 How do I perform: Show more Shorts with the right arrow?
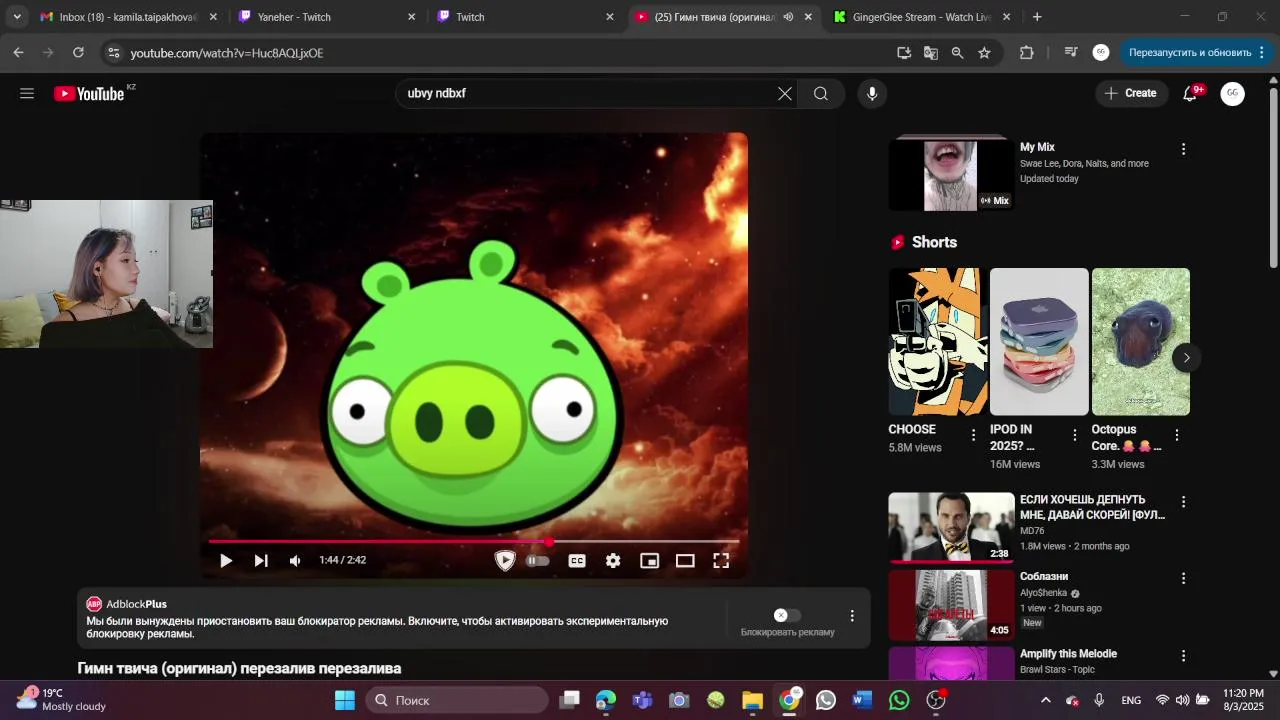pyautogui.click(x=1186, y=357)
